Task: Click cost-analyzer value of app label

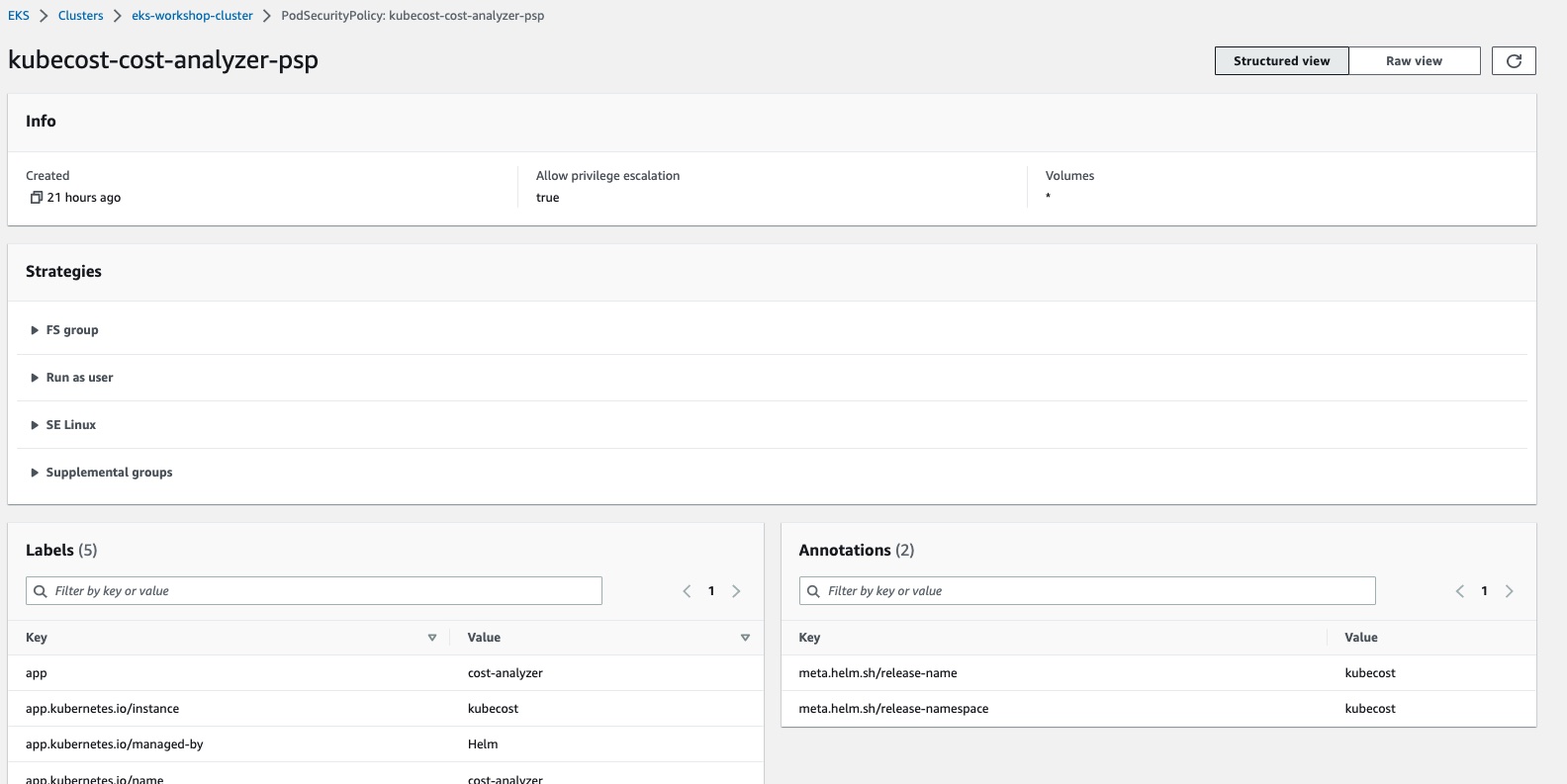Action: (x=506, y=673)
